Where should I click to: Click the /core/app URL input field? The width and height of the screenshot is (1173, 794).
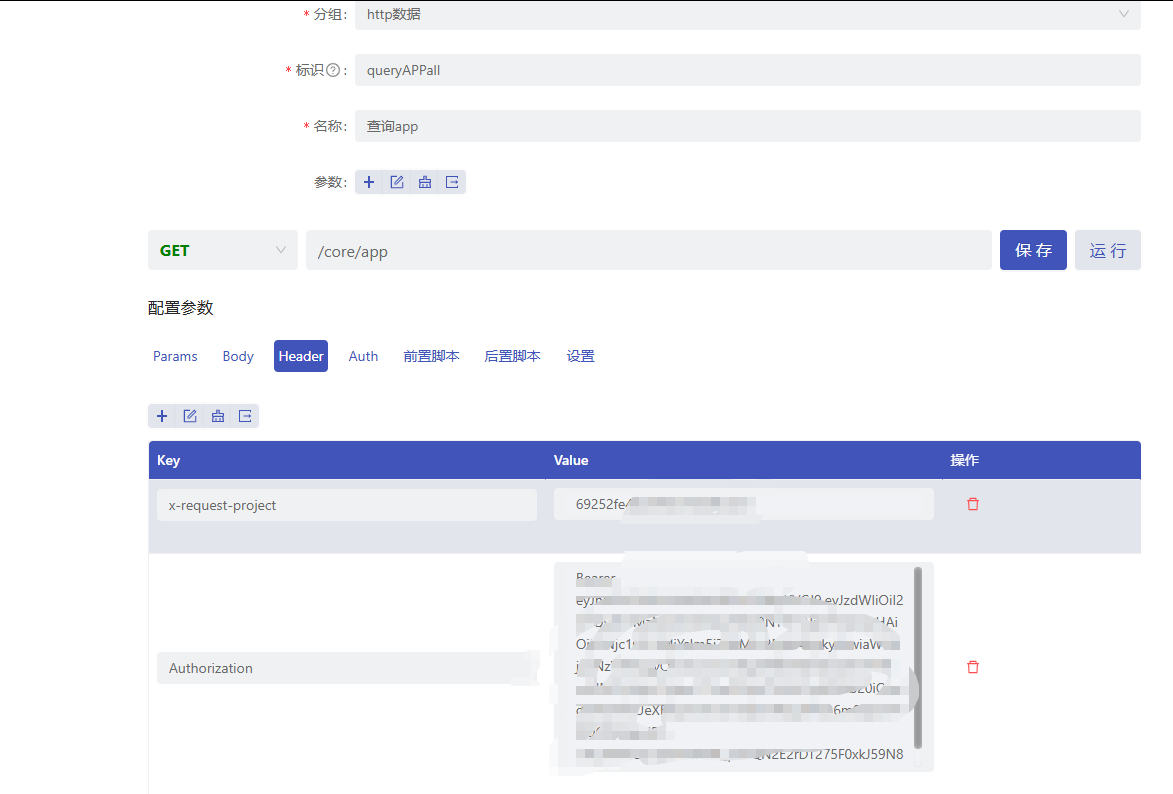[x=648, y=250]
